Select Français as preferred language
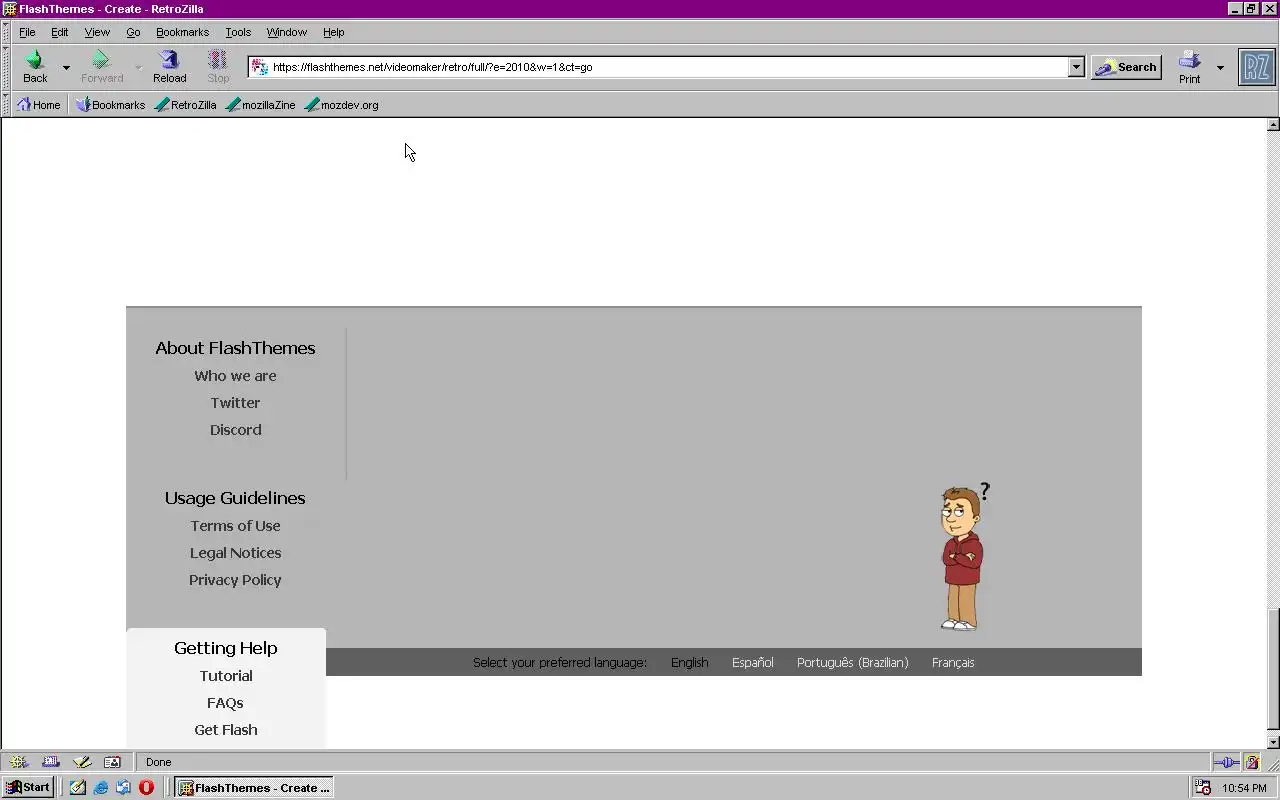The width and height of the screenshot is (1280, 800). (953, 663)
